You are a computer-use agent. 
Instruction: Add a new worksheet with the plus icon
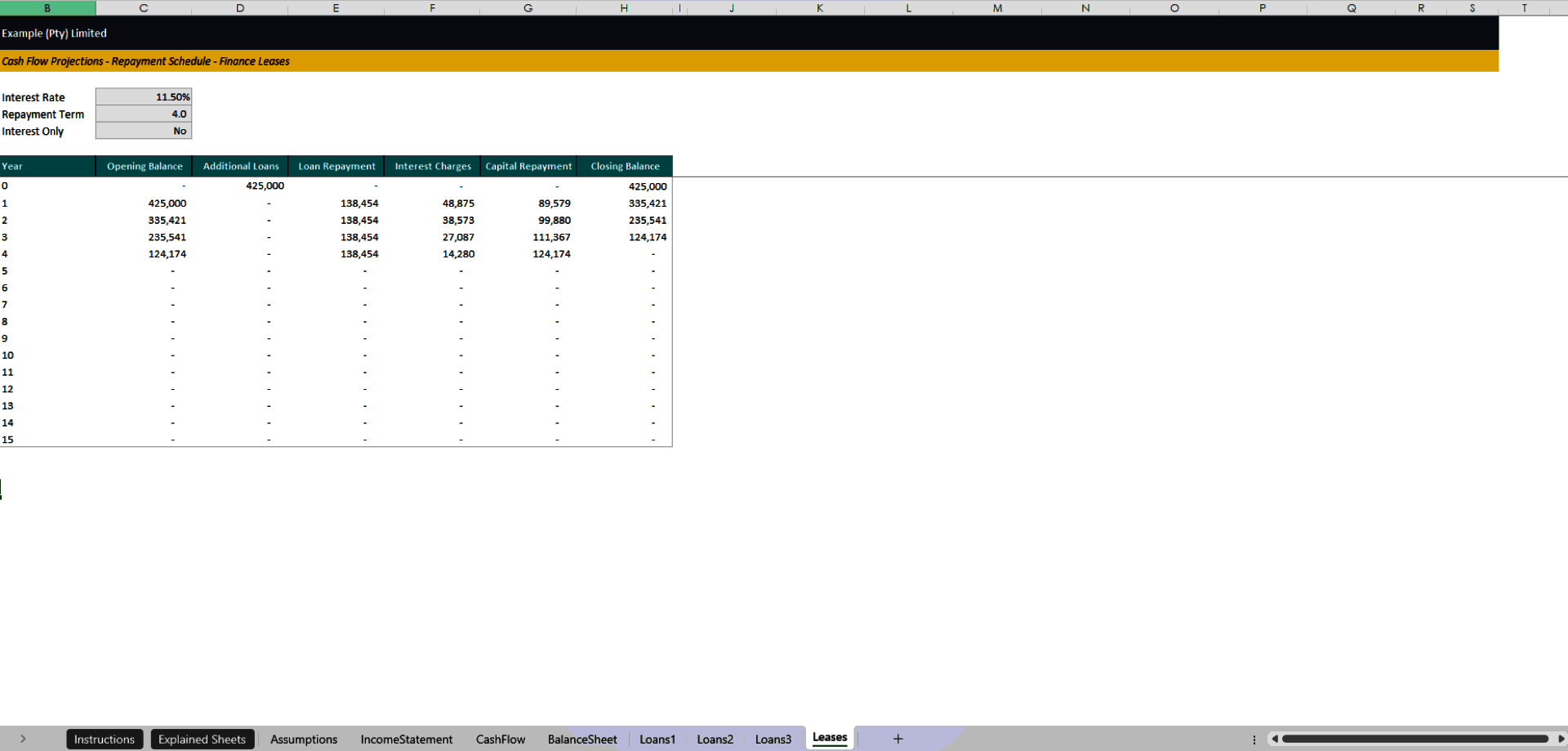point(898,738)
